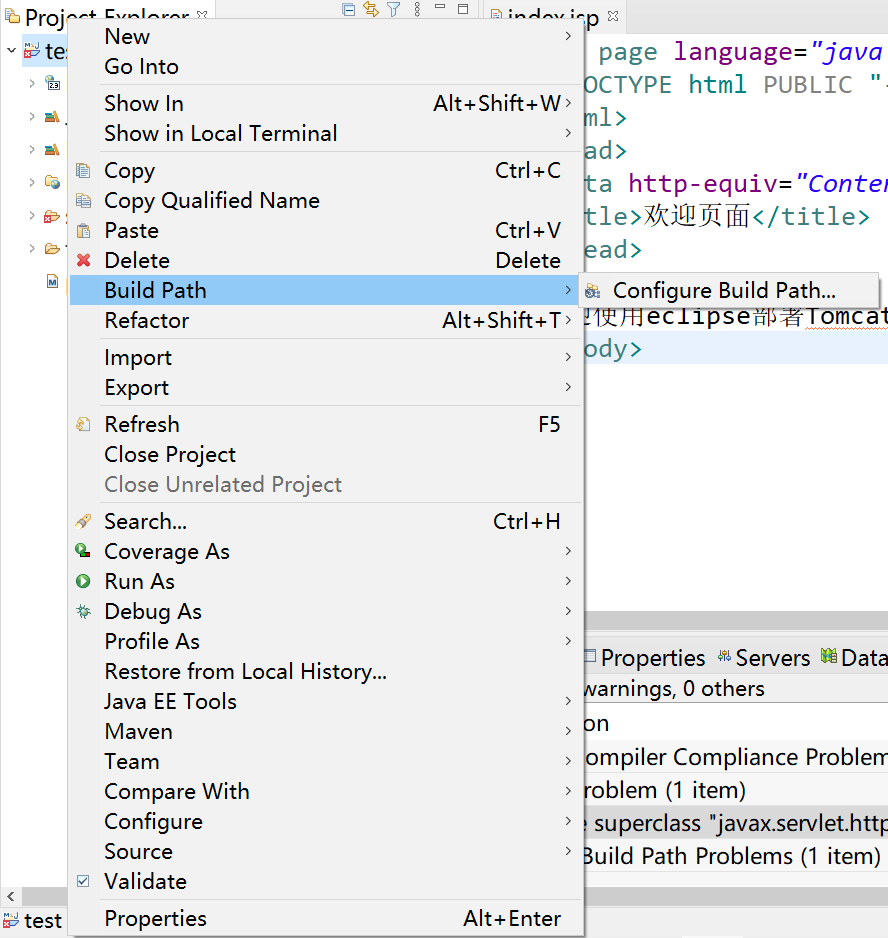Click the red Delete icon in context menu

[x=84, y=261]
